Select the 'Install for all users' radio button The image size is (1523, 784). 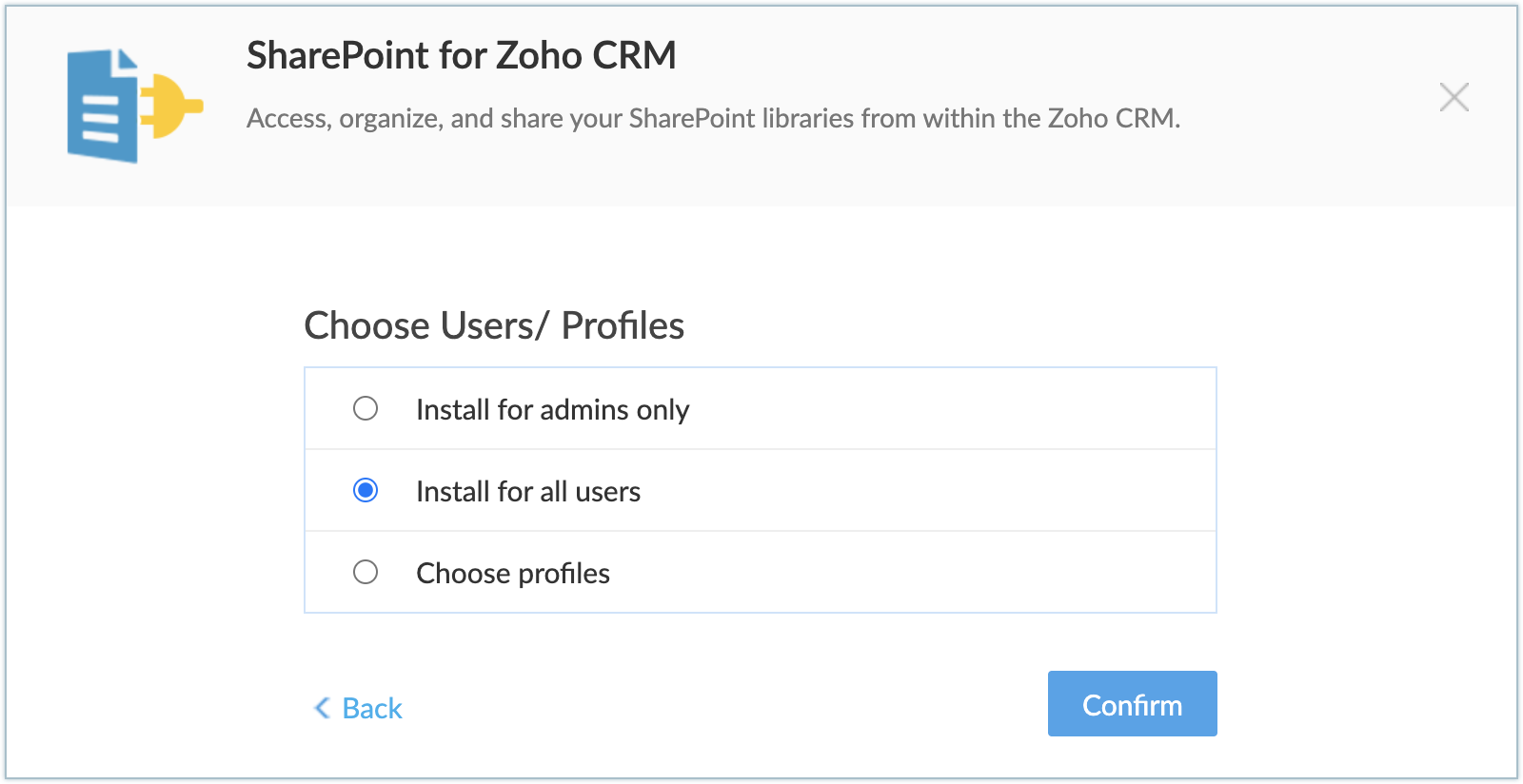point(366,491)
